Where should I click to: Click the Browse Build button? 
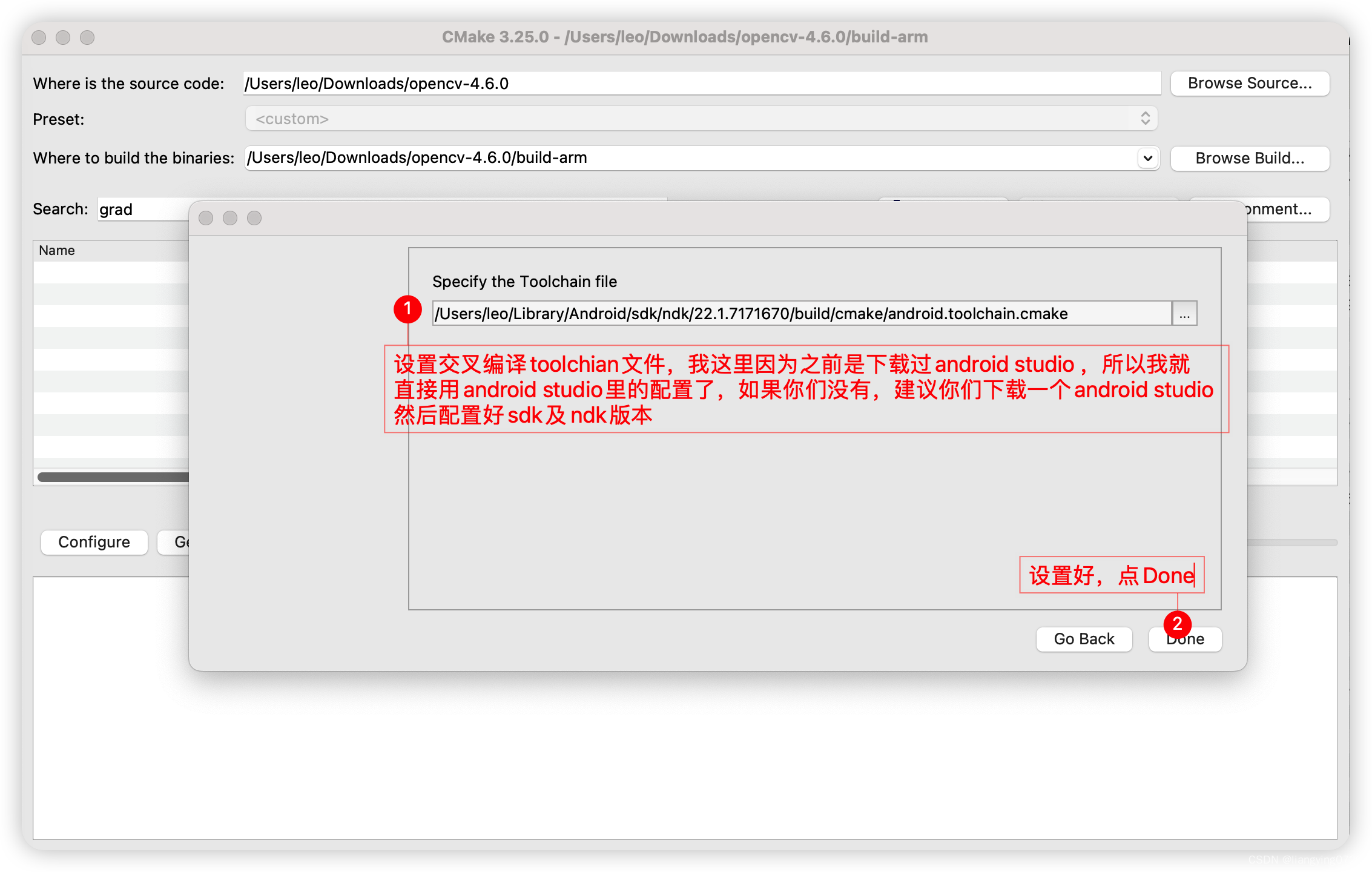pyautogui.click(x=1250, y=158)
